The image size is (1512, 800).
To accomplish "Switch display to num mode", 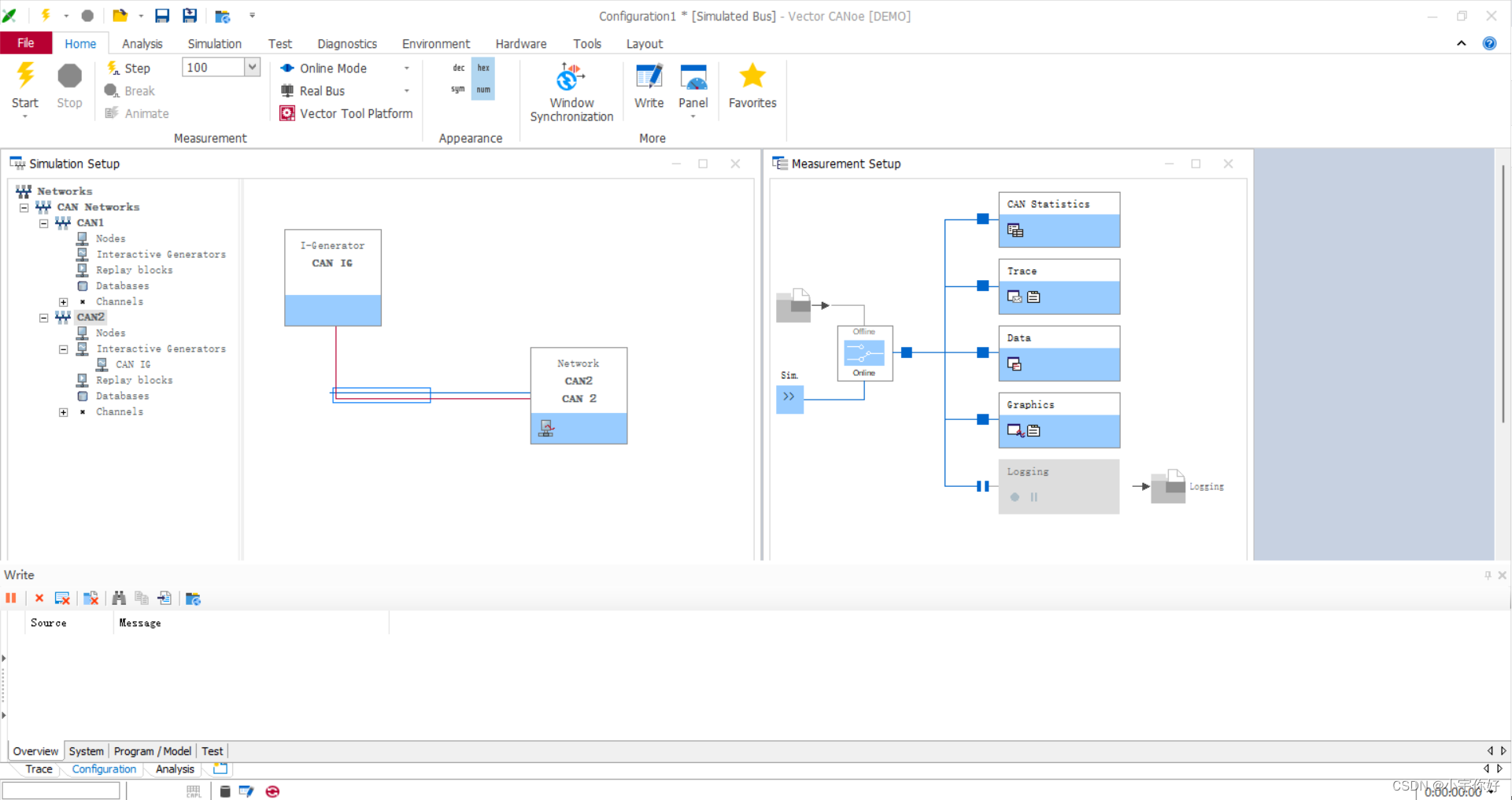I will click(x=483, y=90).
